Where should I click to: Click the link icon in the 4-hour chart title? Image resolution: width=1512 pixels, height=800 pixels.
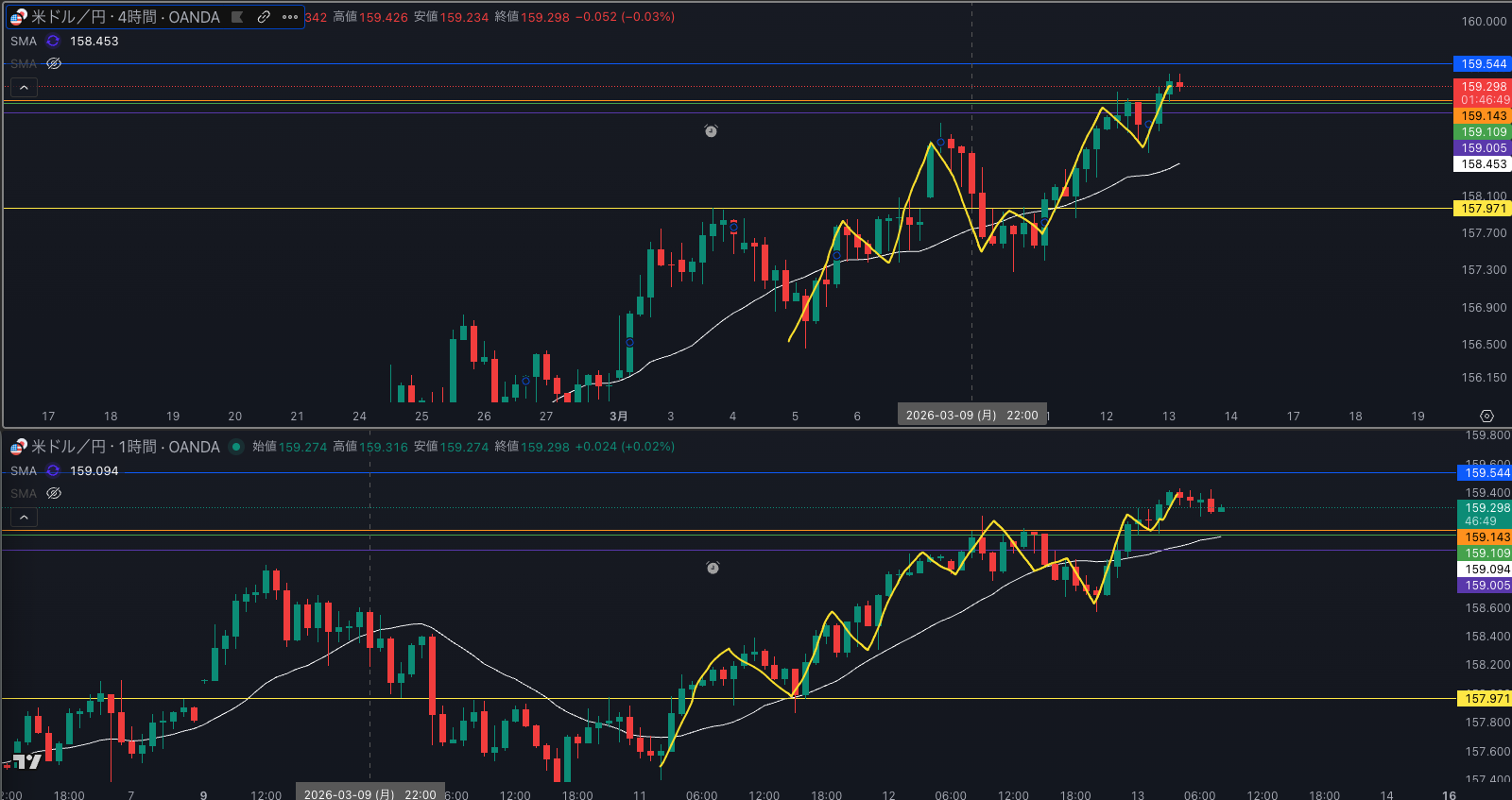pyautogui.click(x=264, y=17)
